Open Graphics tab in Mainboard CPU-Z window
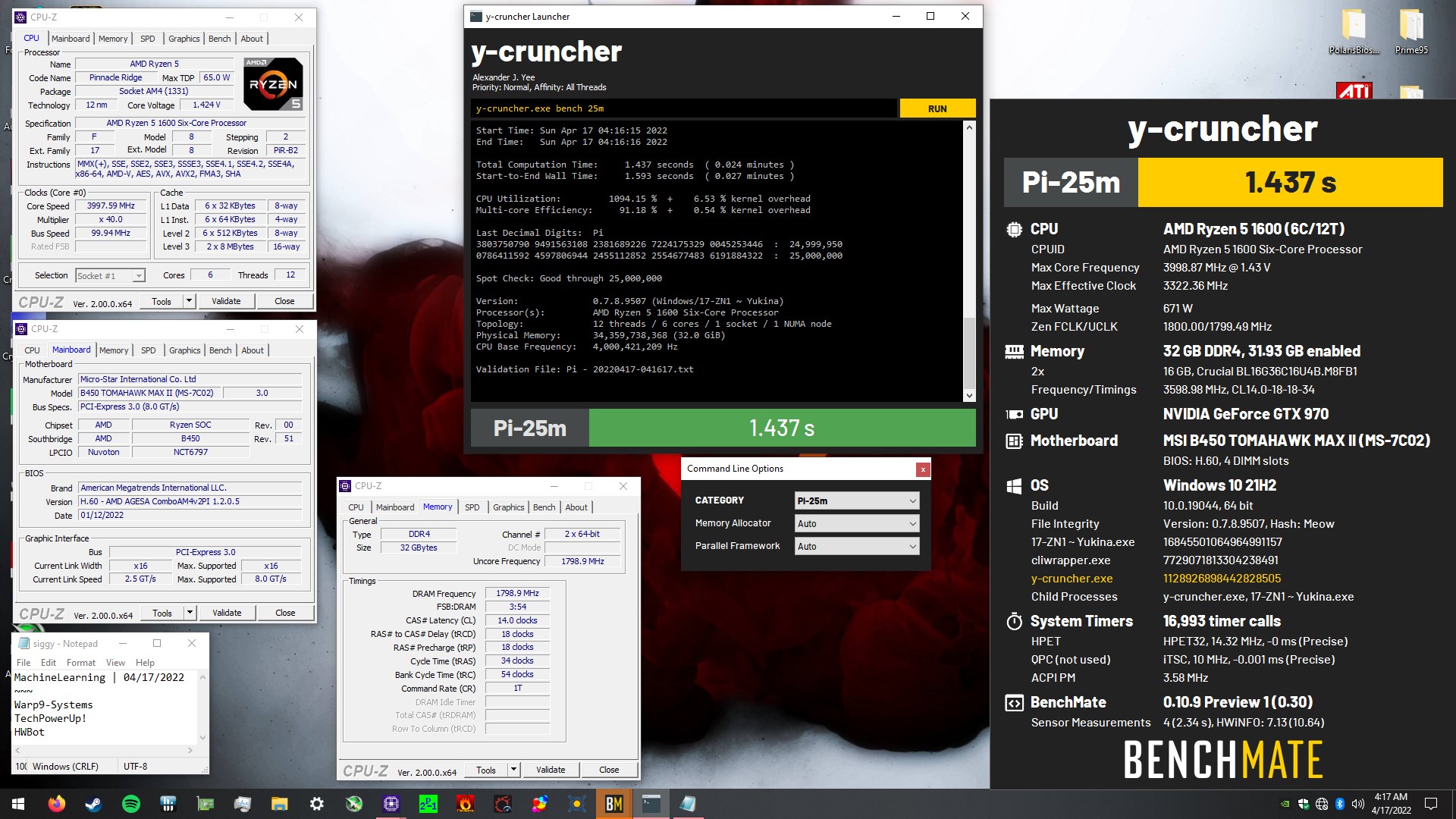 pyautogui.click(x=185, y=350)
